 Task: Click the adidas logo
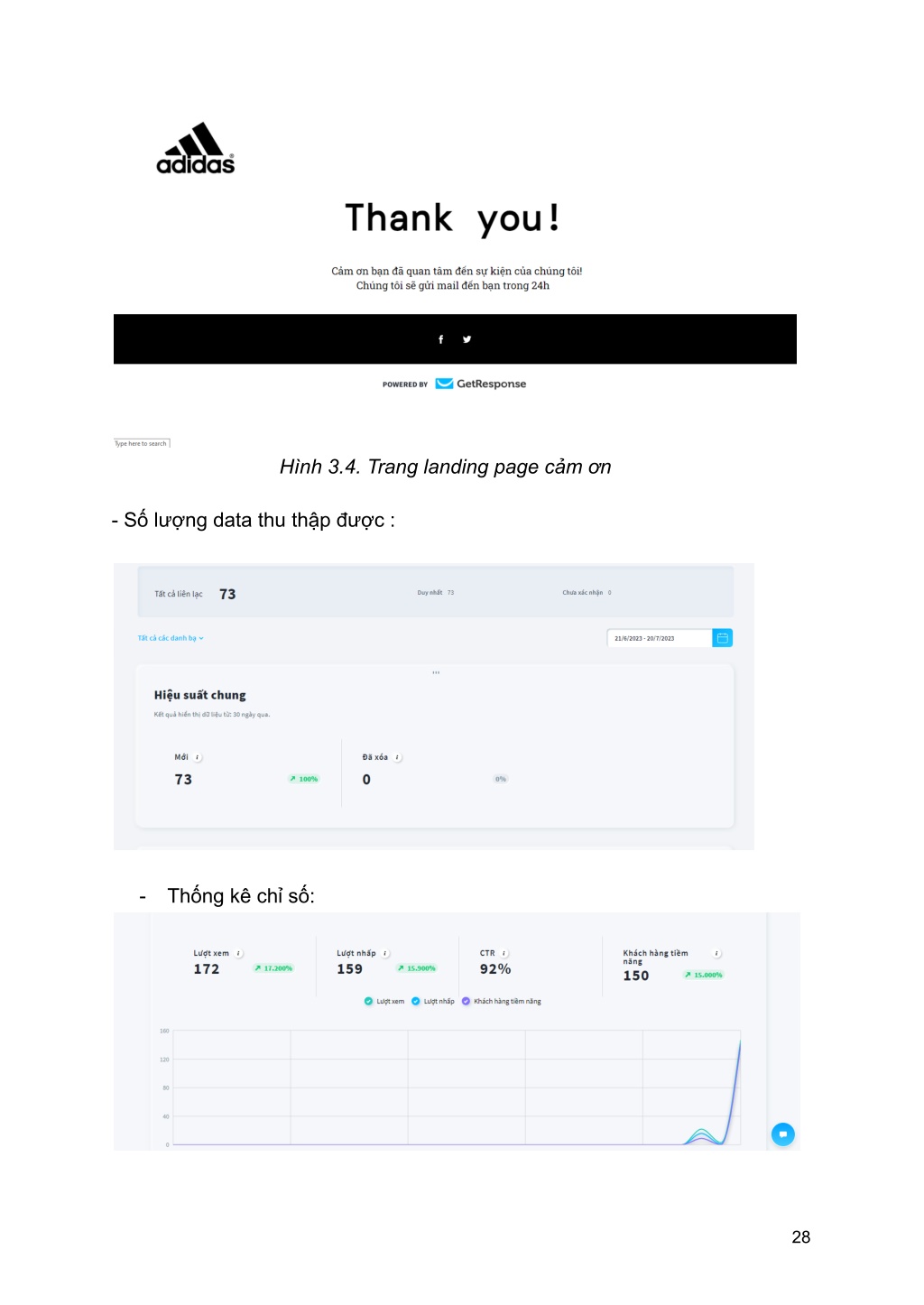coord(196,148)
